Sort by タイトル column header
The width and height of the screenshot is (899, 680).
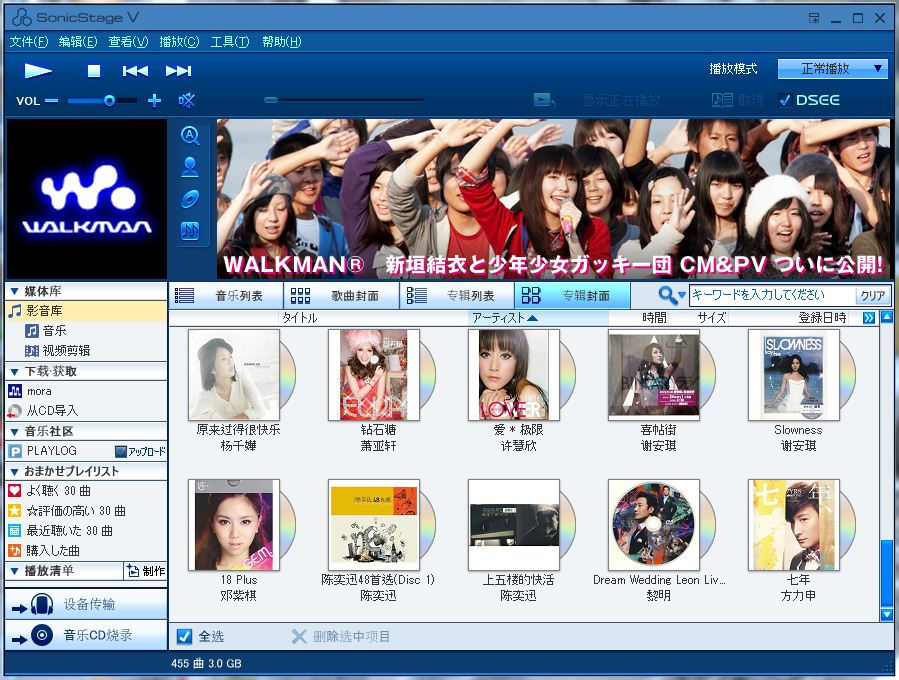coord(299,318)
